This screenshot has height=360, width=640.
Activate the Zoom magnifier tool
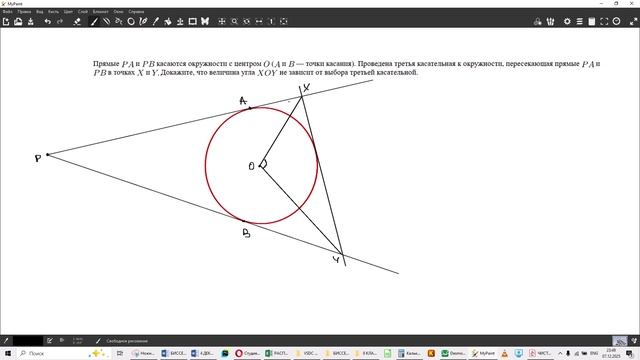234,21
